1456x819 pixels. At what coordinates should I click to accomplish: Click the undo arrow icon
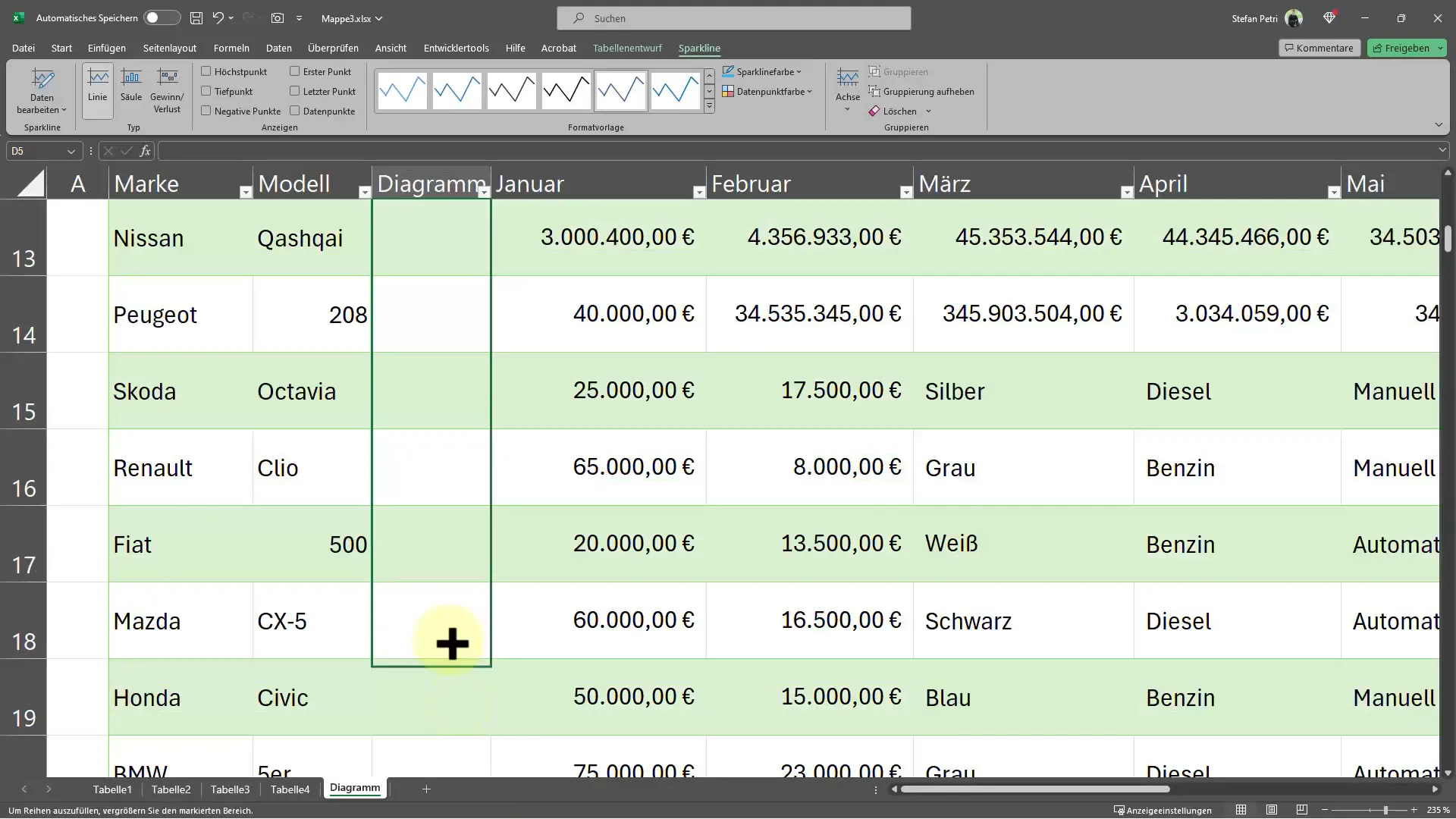[218, 18]
